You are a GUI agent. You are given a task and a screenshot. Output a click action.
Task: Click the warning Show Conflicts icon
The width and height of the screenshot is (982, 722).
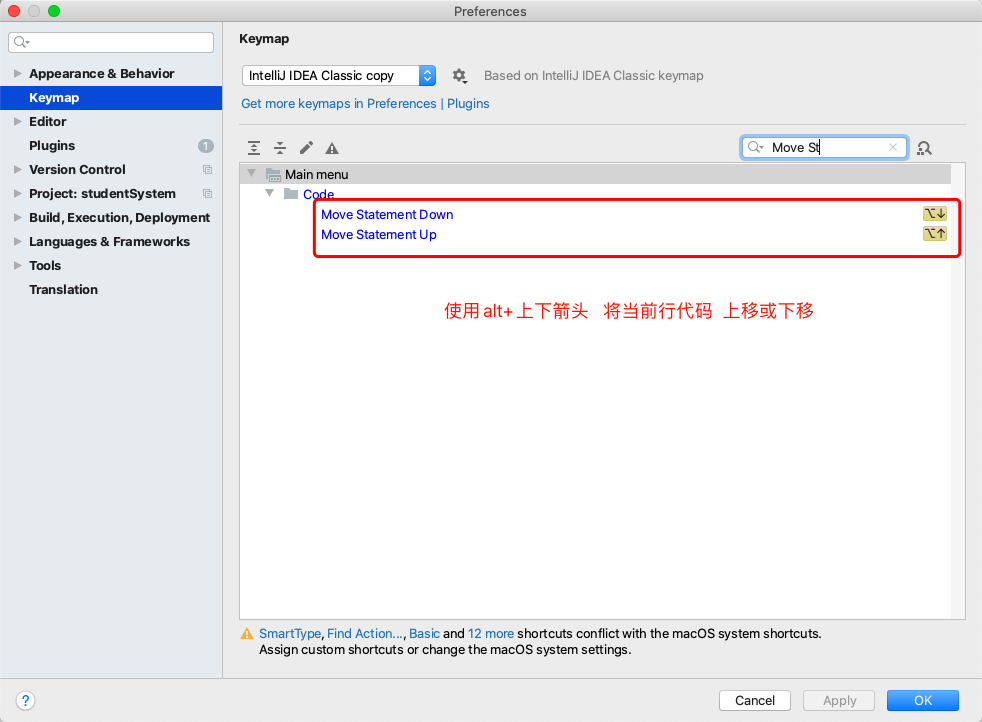pyautogui.click(x=332, y=148)
